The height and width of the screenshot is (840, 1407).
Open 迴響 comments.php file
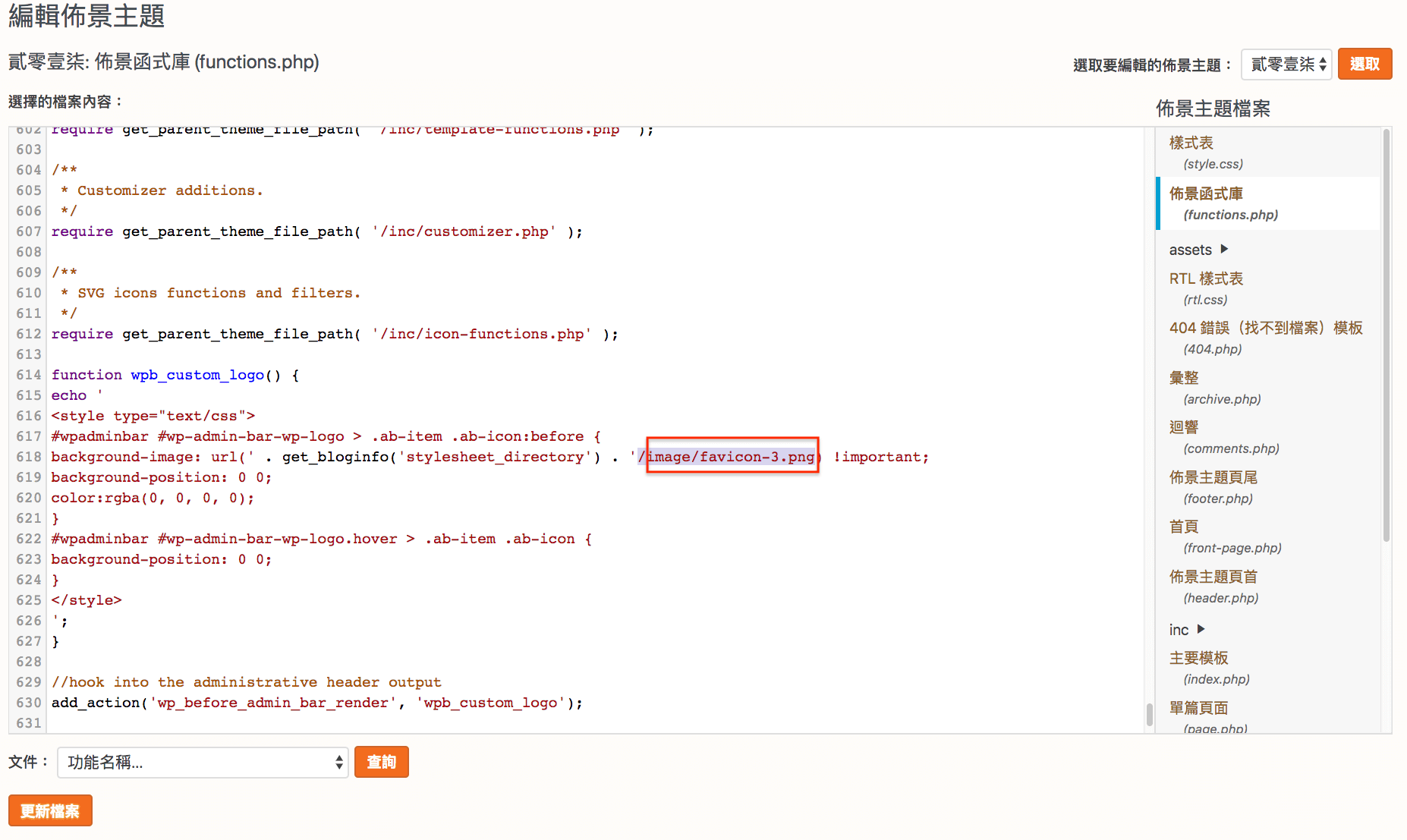[x=1183, y=427]
